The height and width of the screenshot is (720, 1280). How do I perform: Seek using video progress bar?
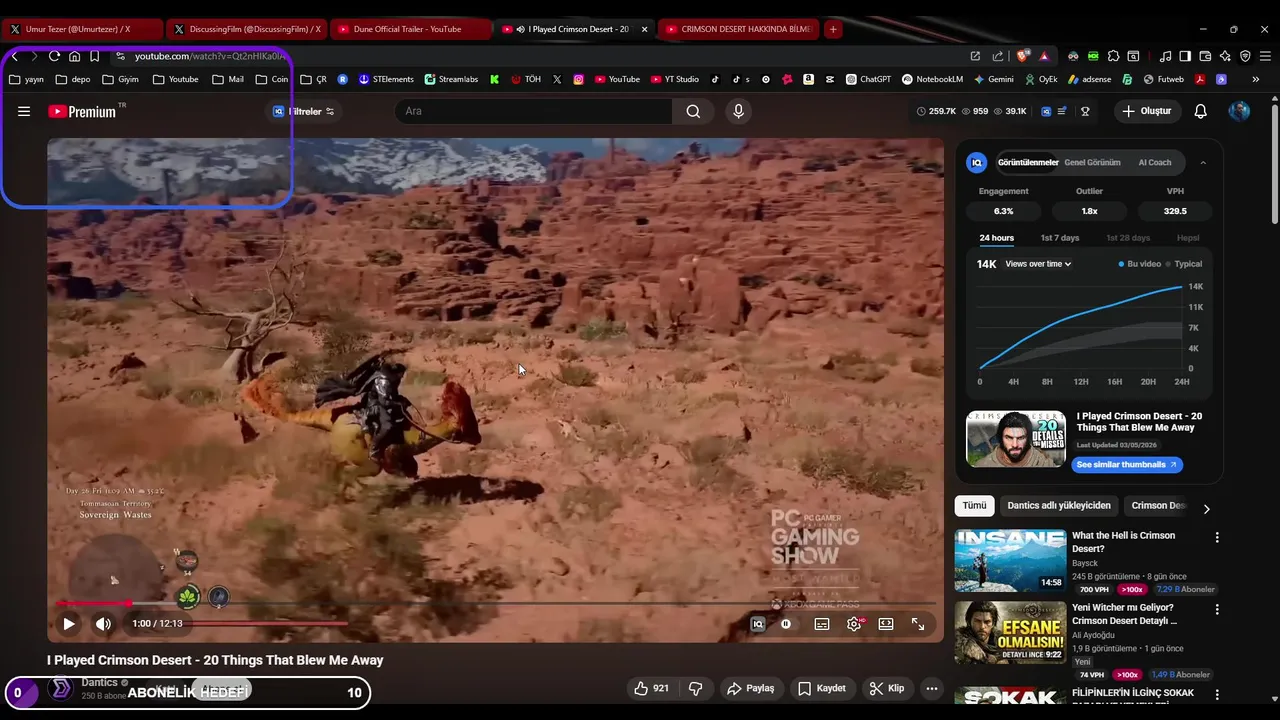click(495, 604)
